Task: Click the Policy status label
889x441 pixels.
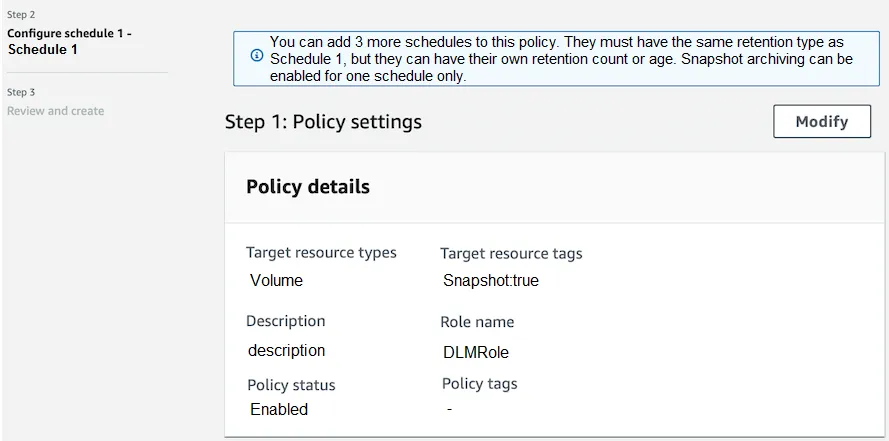Action: click(x=291, y=385)
